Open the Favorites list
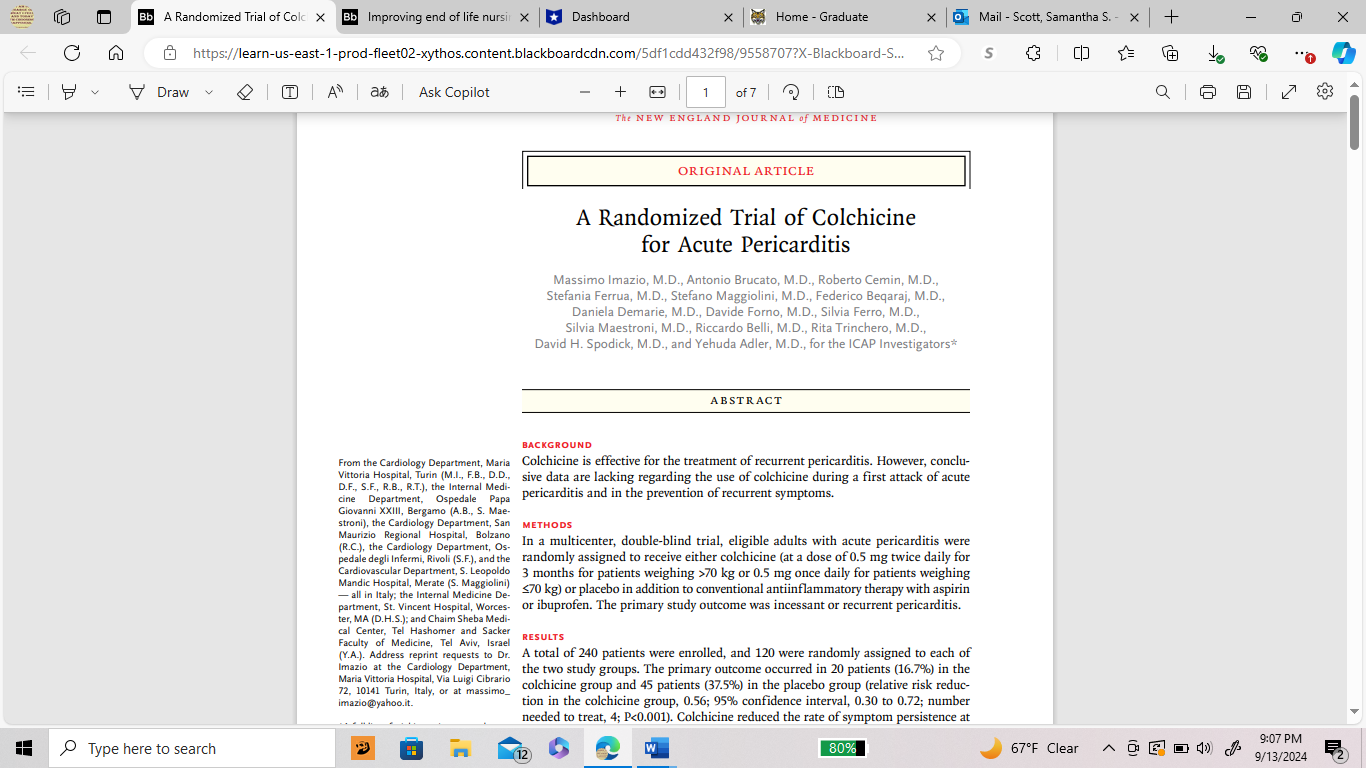The height and width of the screenshot is (768, 1366). (x=1126, y=53)
